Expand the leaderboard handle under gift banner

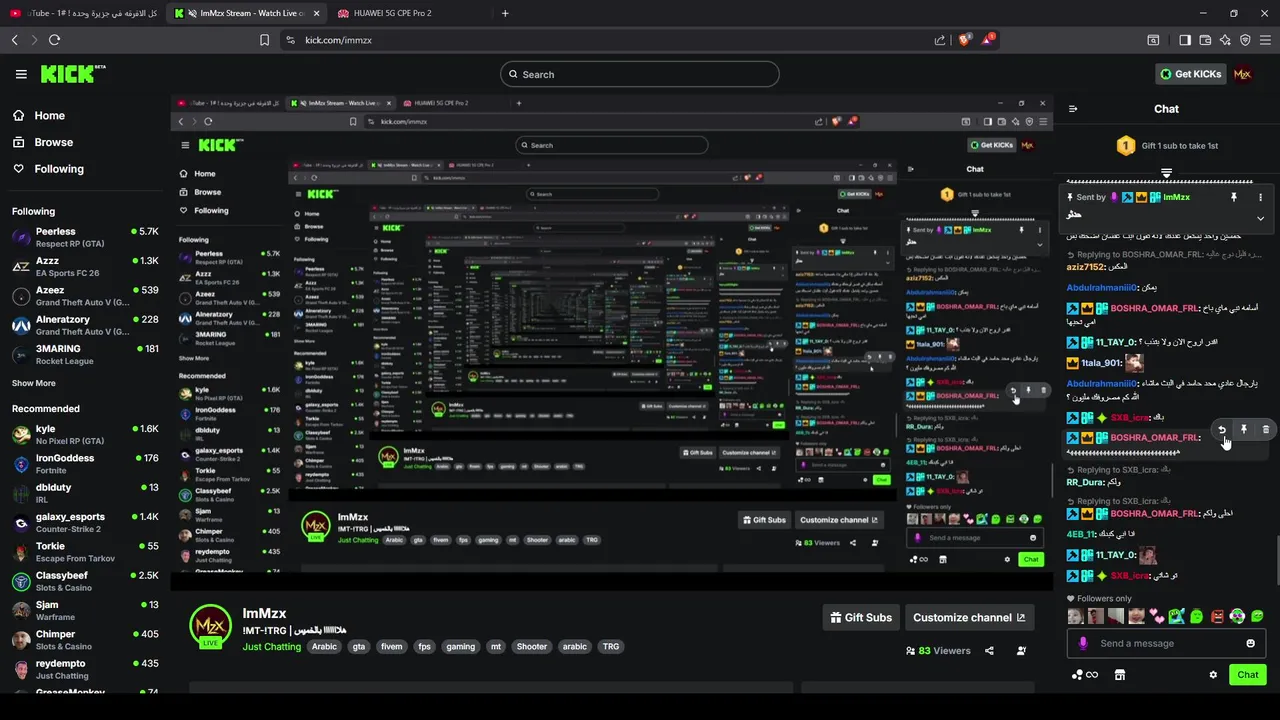[x=1166, y=174]
